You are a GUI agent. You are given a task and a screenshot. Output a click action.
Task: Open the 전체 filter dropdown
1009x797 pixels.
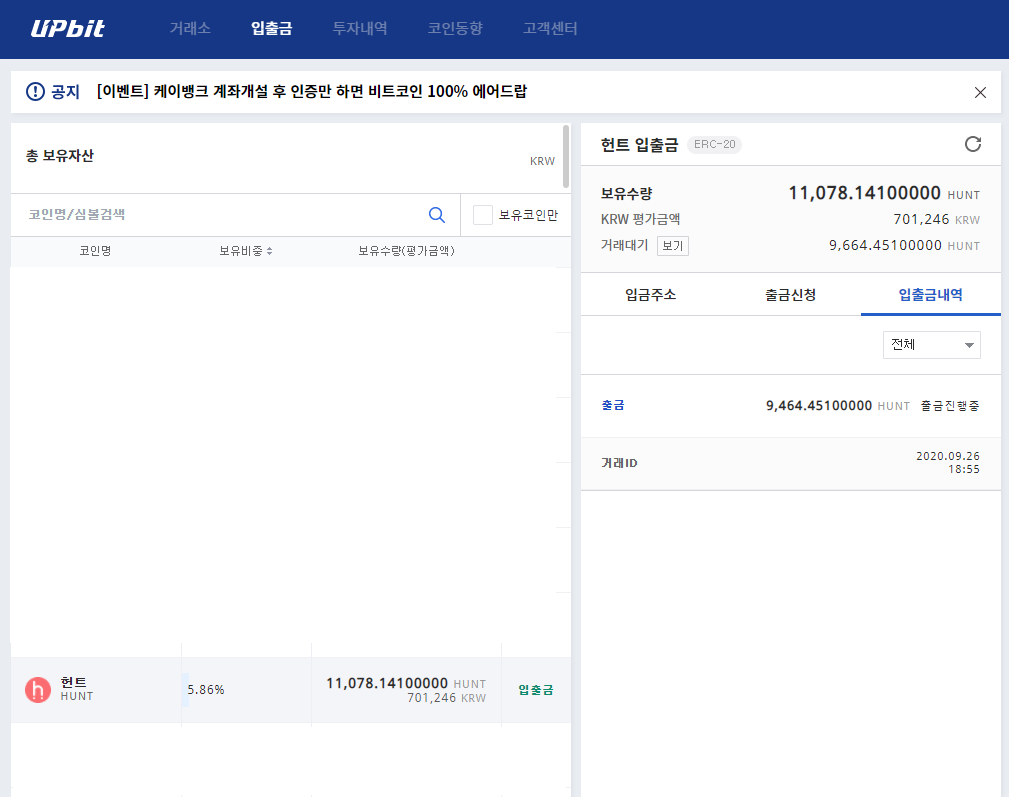(931, 345)
